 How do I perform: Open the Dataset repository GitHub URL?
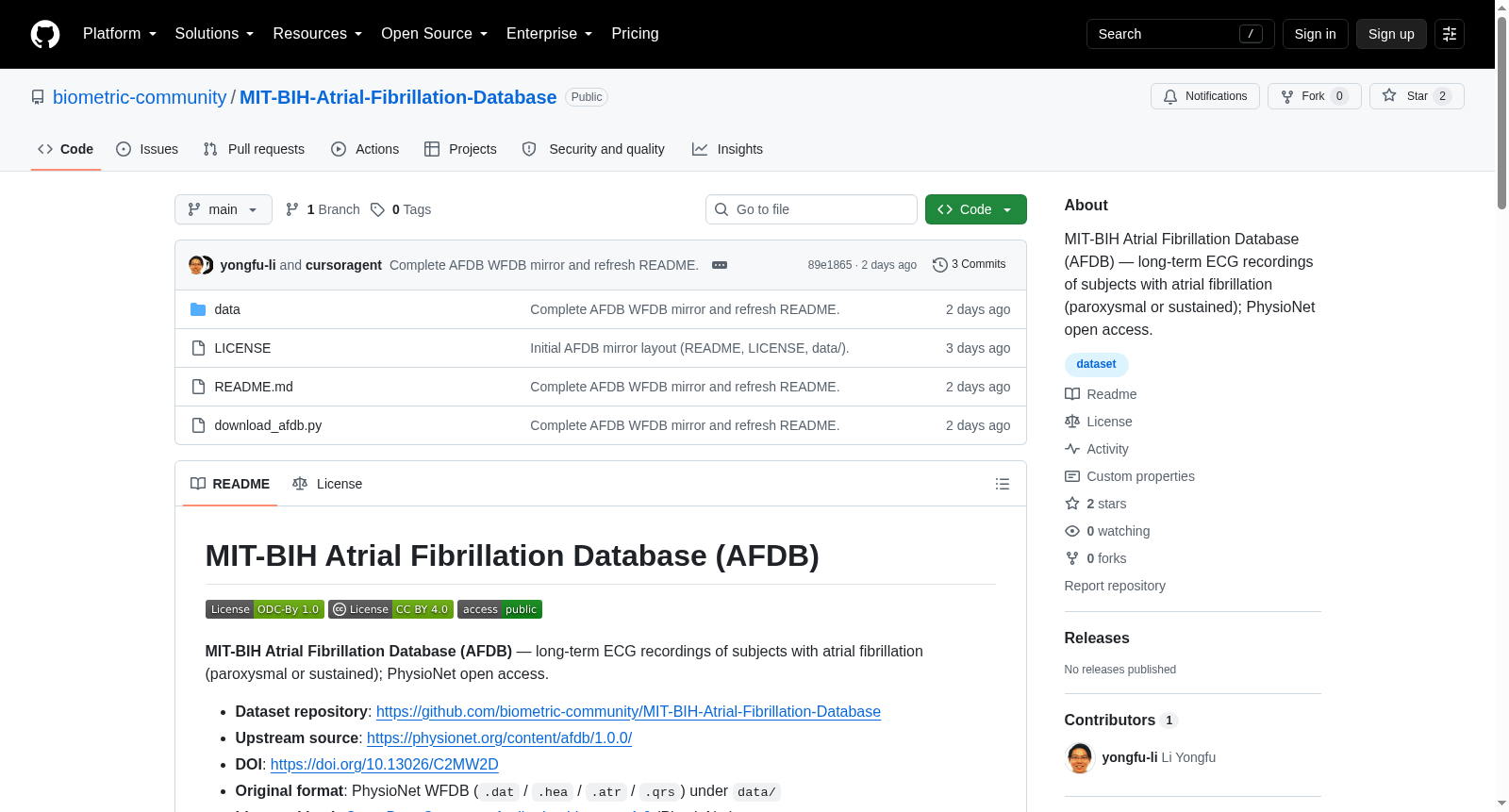point(628,711)
